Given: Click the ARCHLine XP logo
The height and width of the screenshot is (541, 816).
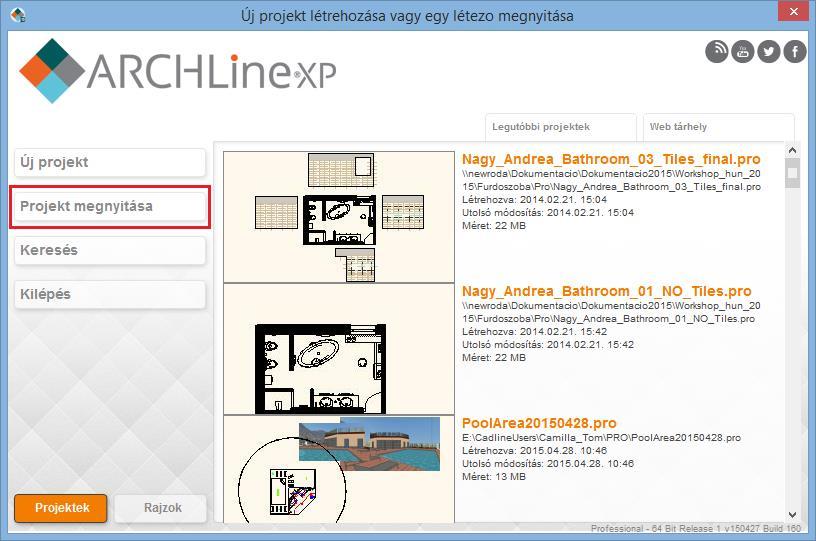Looking at the screenshot, I should 177,71.
